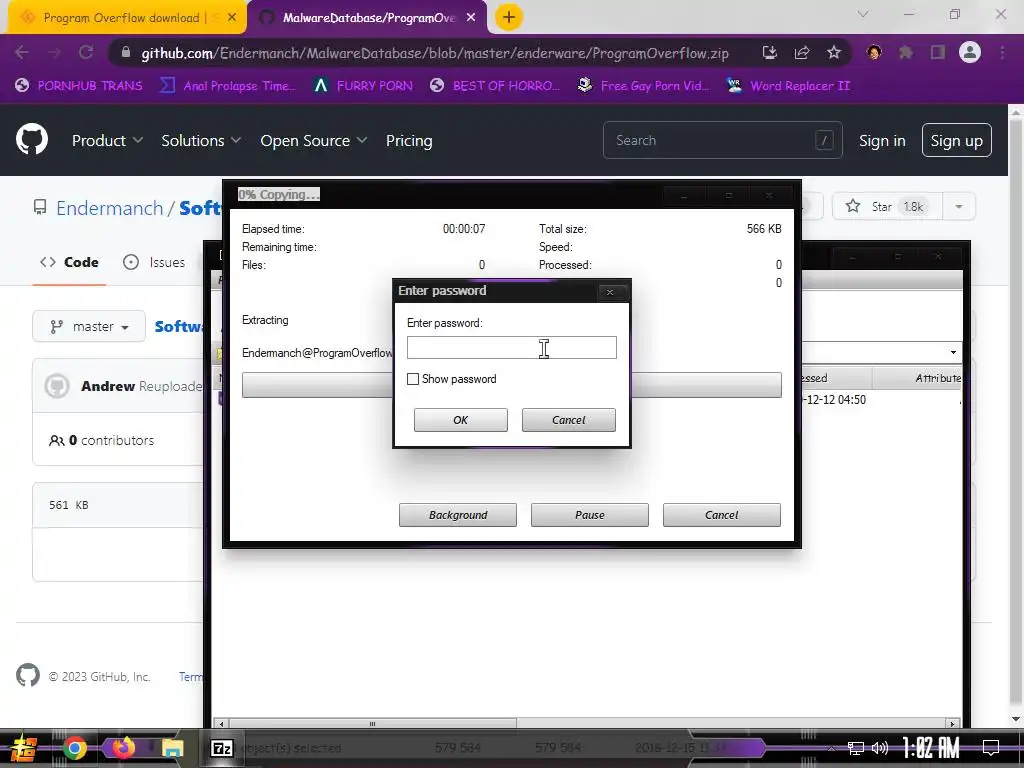Click the repository icon beside Endermanch
The width and height of the screenshot is (1024, 768).
[40, 208]
